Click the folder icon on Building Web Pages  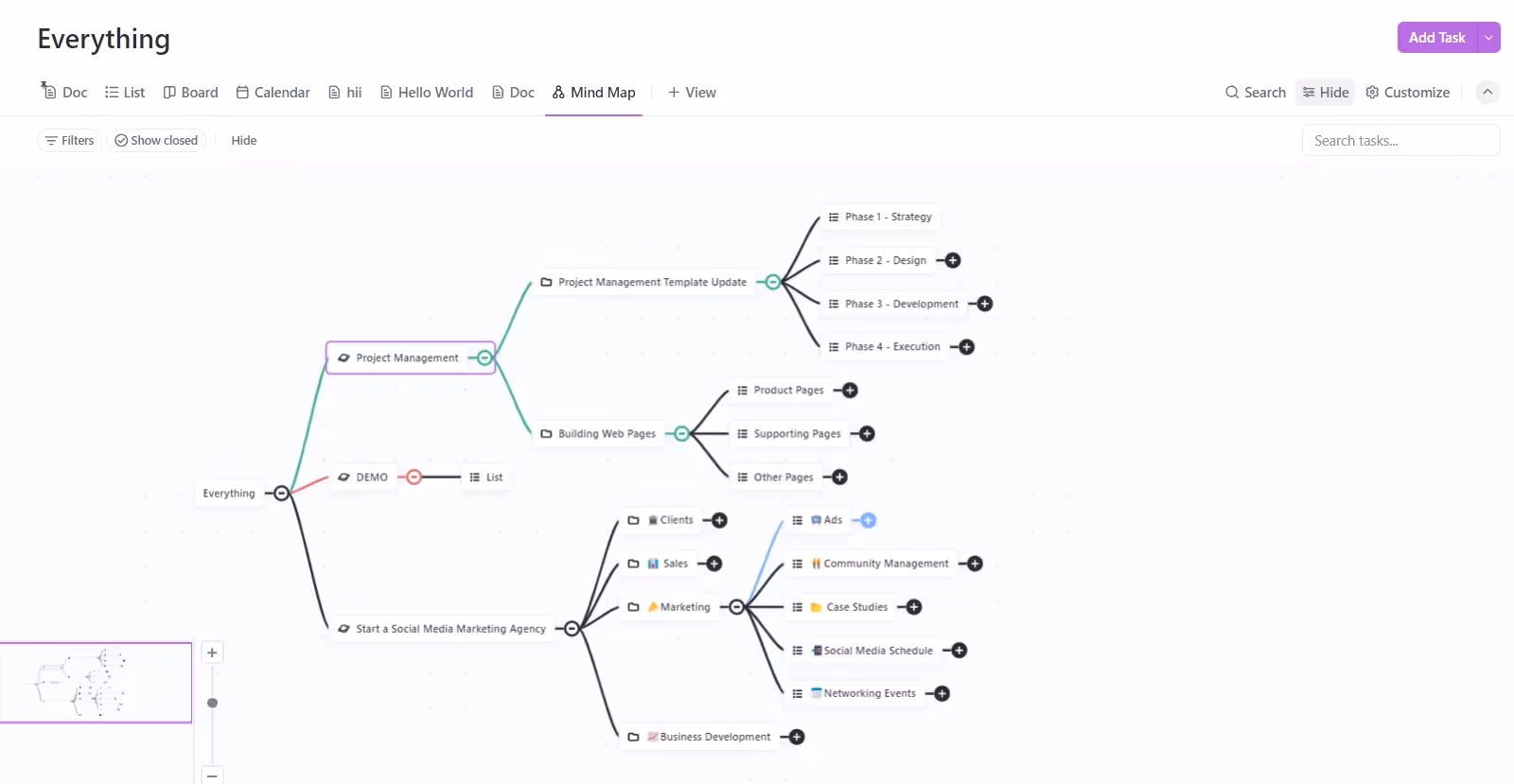547,433
